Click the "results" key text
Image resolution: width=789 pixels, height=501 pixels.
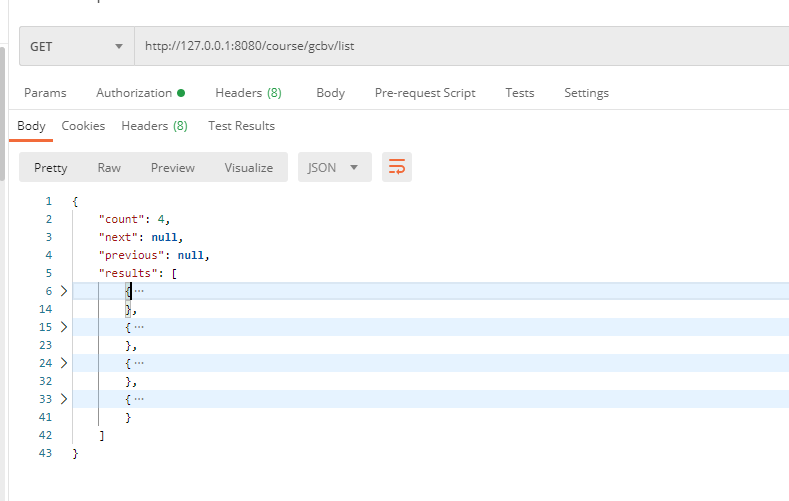pyautogui.click(x=128, y=273)
